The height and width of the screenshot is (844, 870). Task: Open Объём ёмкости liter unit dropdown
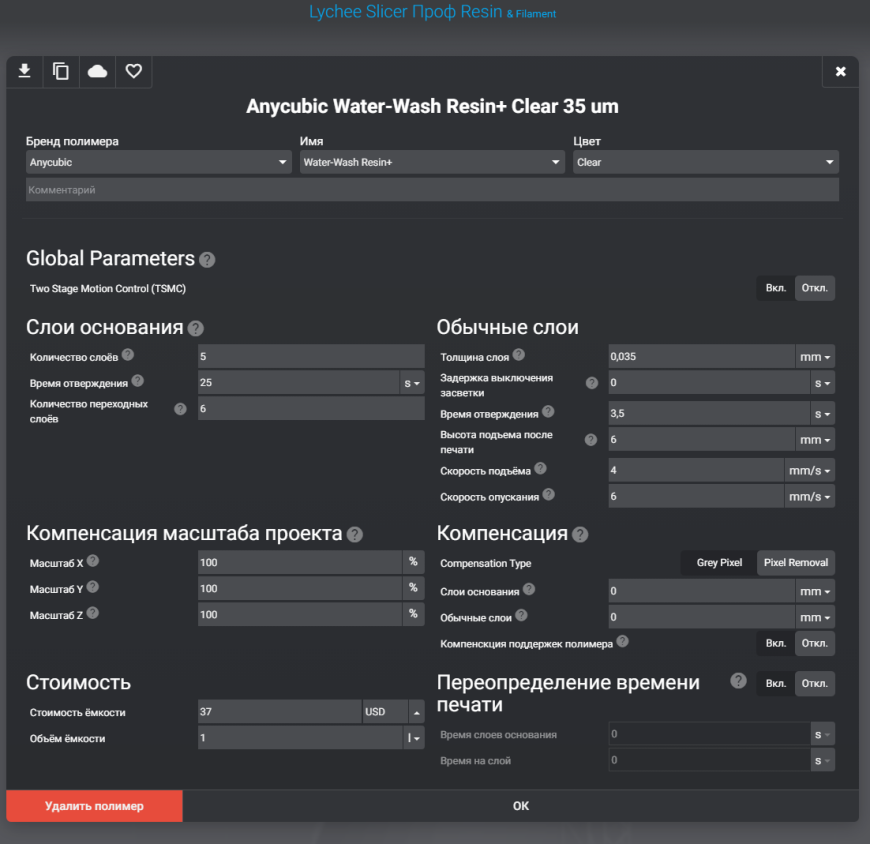pyautogui.click(x=413, y=738)
